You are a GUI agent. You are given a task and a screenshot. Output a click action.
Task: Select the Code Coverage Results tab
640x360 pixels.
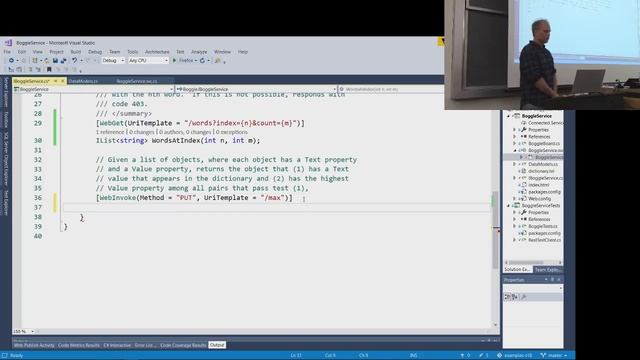pyautogui.click(x=183, y=345)
